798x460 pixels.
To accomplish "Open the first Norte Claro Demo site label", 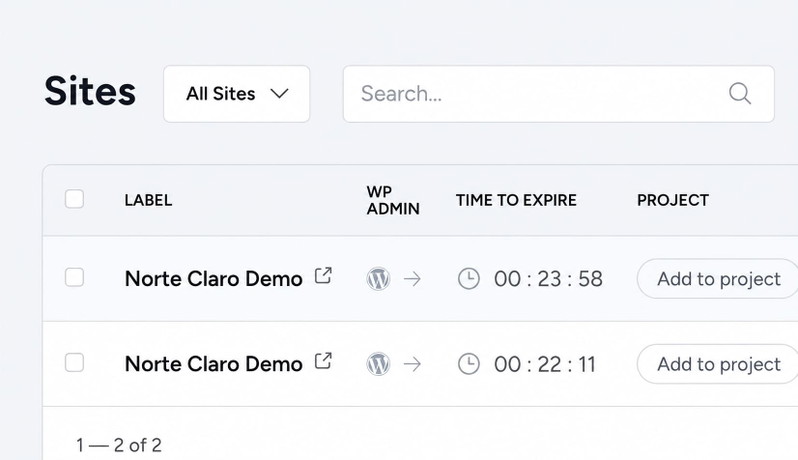I will [214, 279].
